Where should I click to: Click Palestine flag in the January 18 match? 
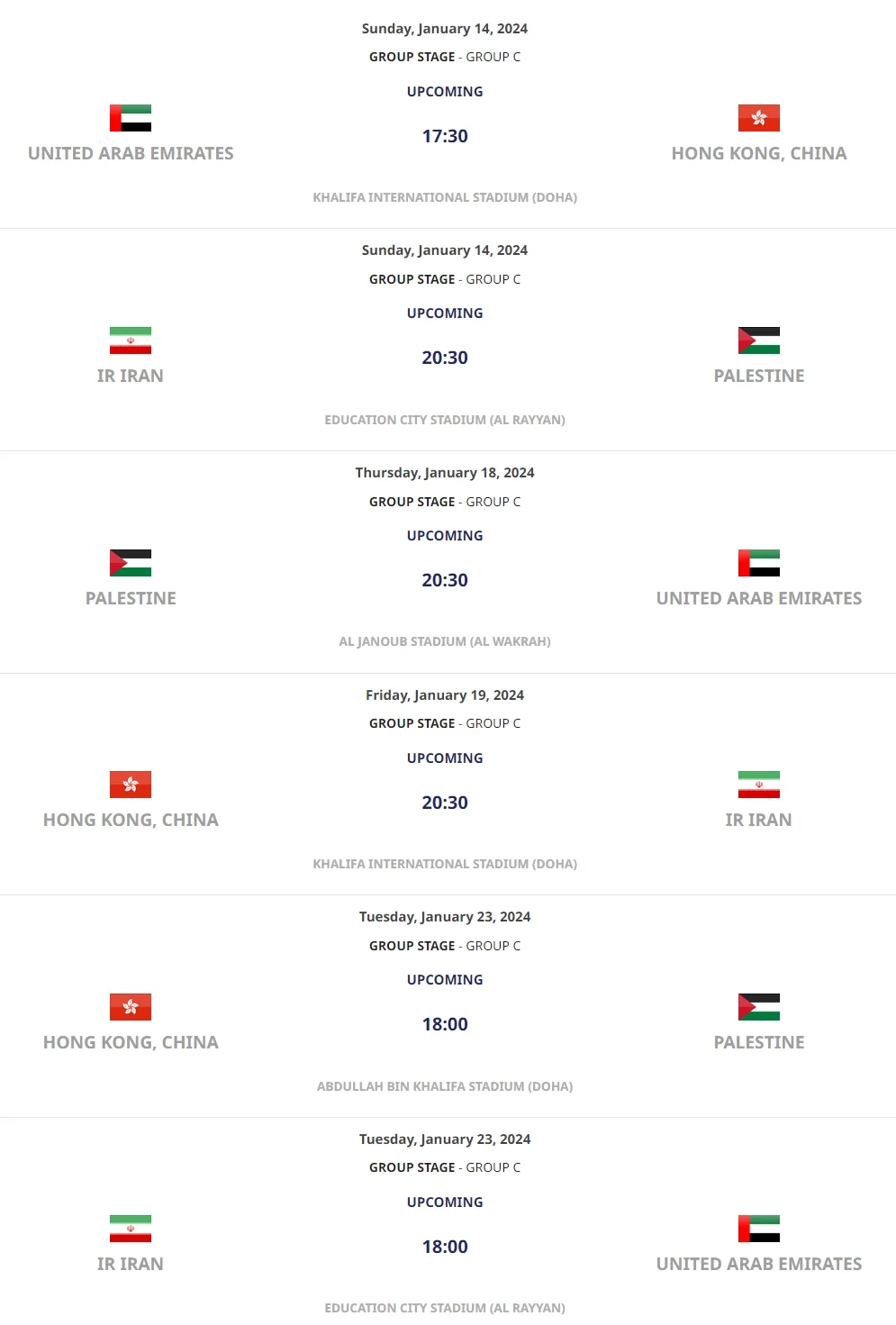coord(131,563)
